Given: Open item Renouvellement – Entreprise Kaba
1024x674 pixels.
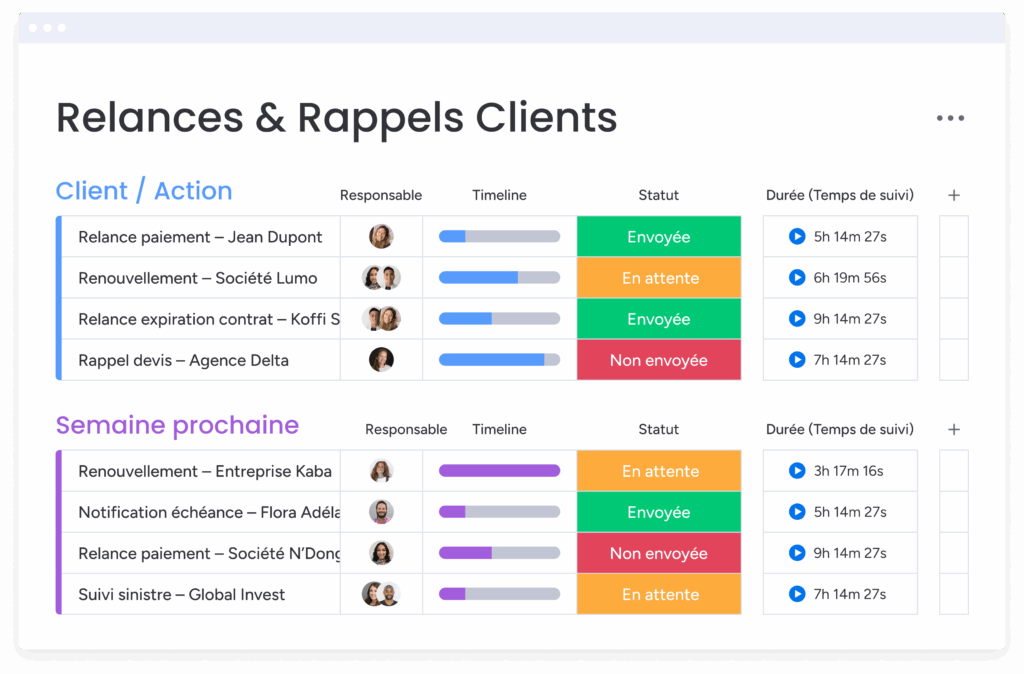Looking at the screenshot, I should (x=204, y=472).
